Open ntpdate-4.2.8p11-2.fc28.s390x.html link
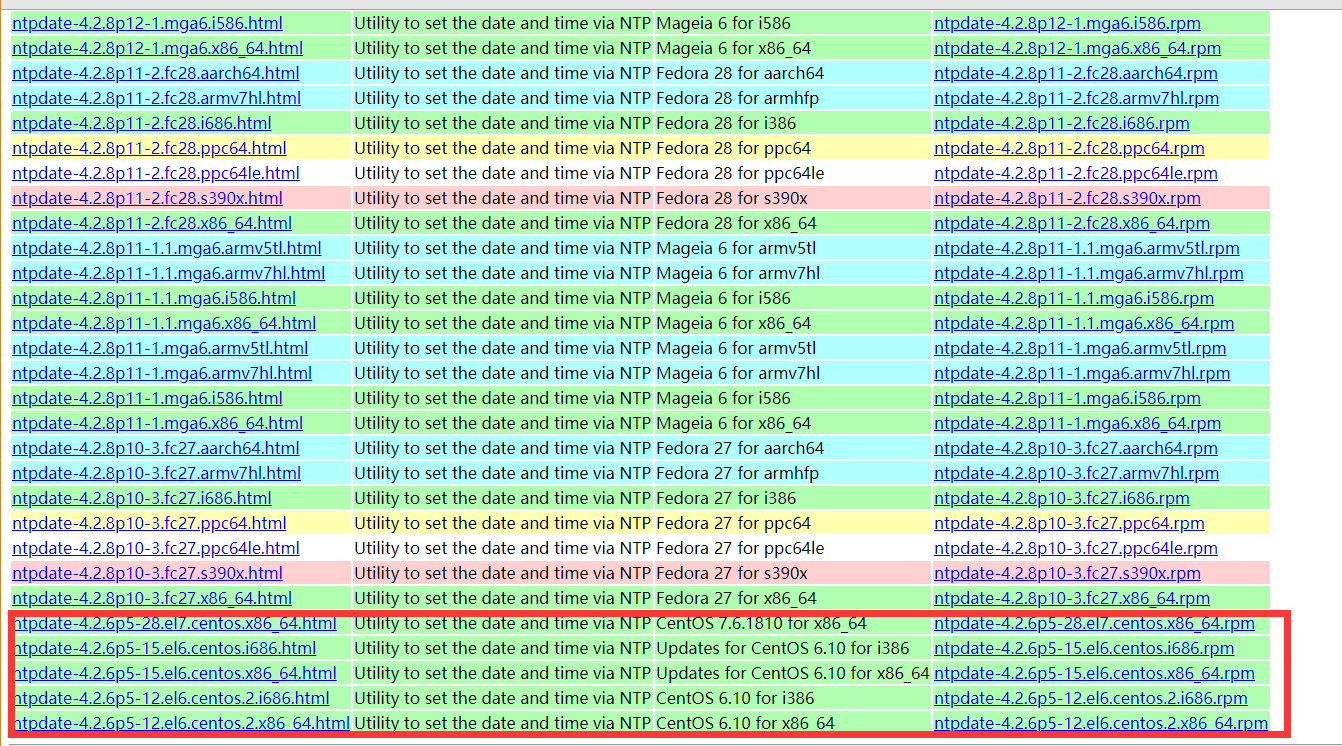 147,198
